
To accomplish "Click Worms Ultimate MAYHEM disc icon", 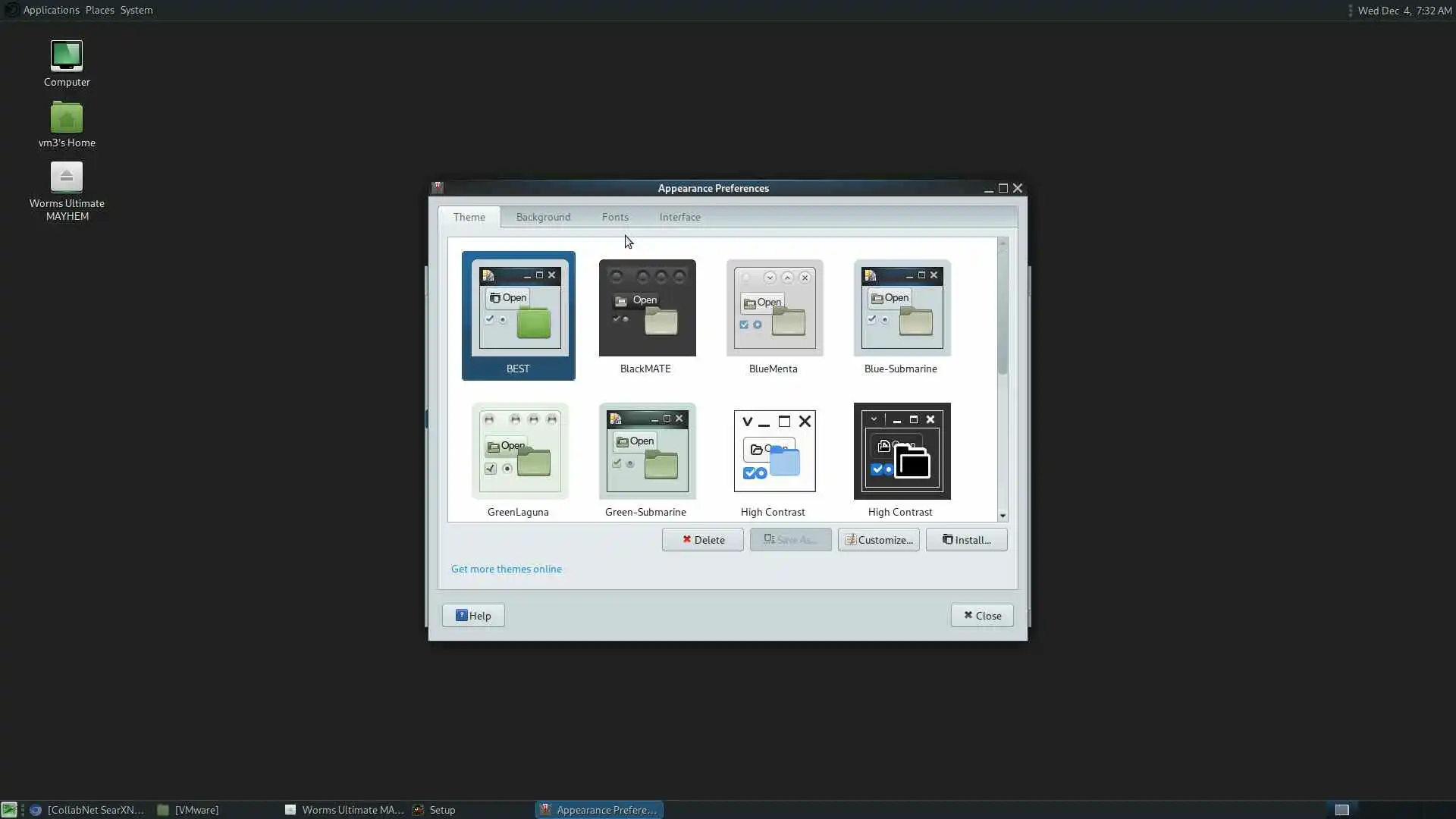I will click(x=67, y=177).
